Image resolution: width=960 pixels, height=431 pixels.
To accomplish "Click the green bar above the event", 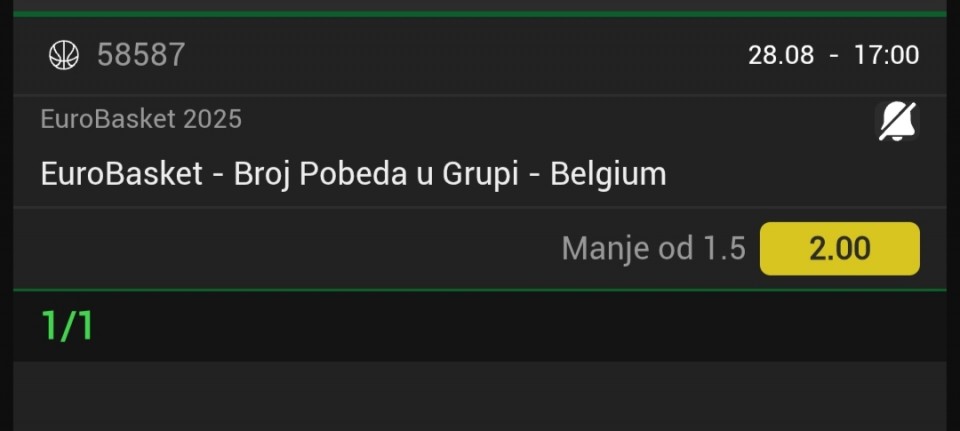I will pos(480,13).
